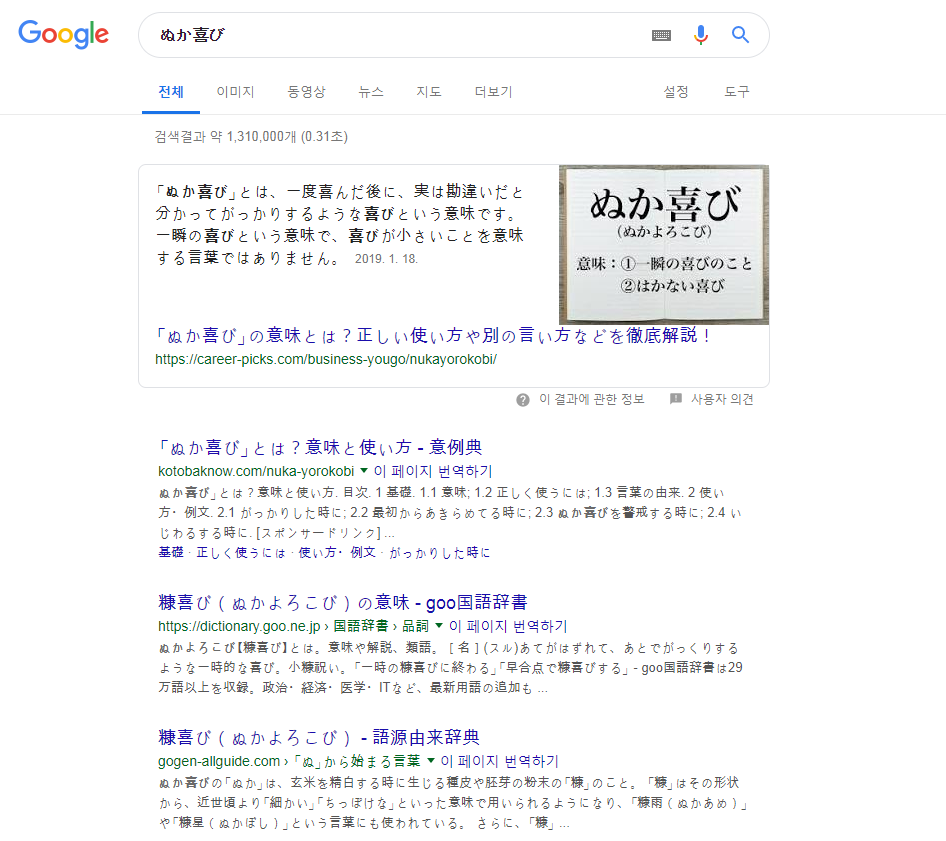Open the goo国語辞書 糠喜び result title
This screenshot has height=841, width=946.
(x=343, y=602)
